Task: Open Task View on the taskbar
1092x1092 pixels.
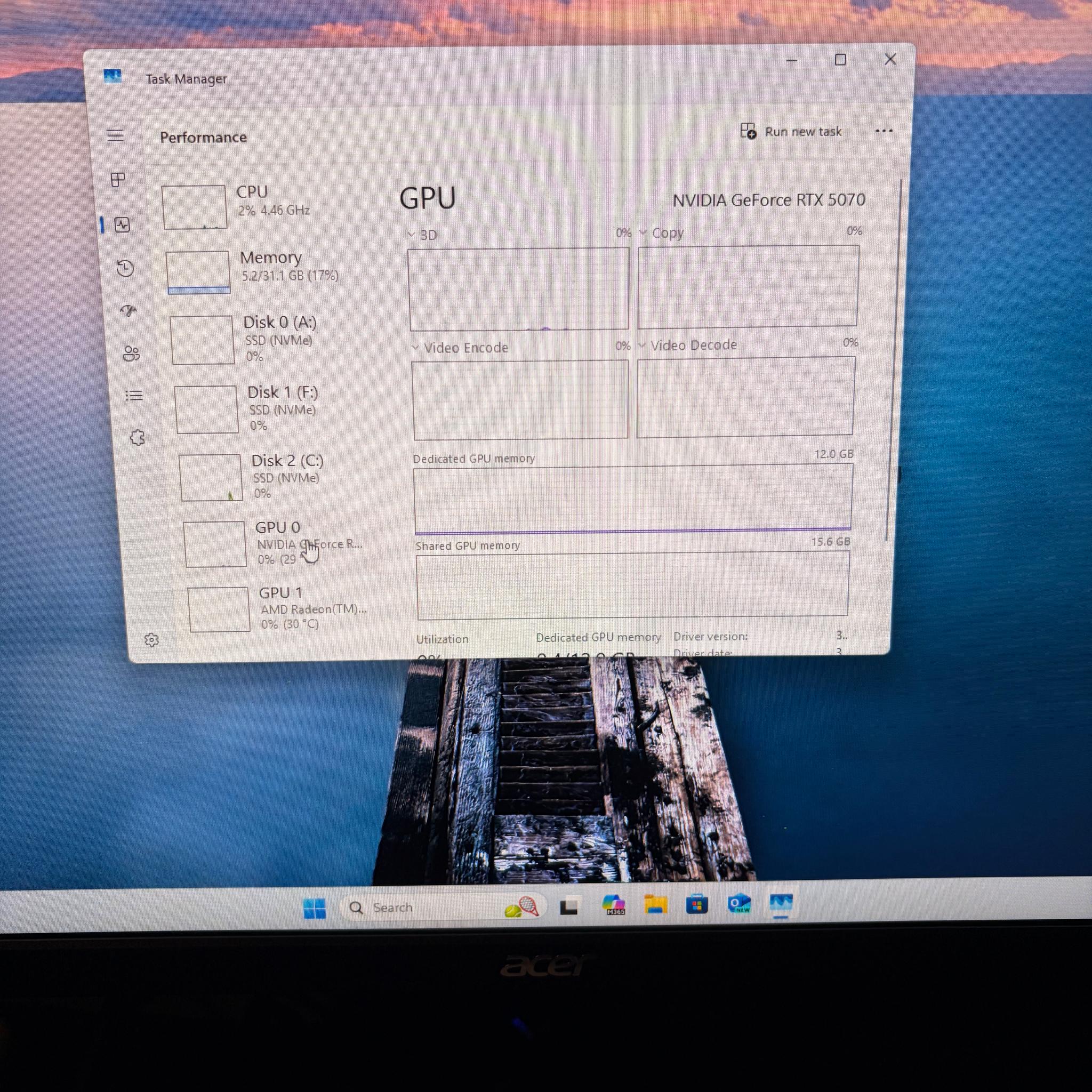Action: click(568, 906)
